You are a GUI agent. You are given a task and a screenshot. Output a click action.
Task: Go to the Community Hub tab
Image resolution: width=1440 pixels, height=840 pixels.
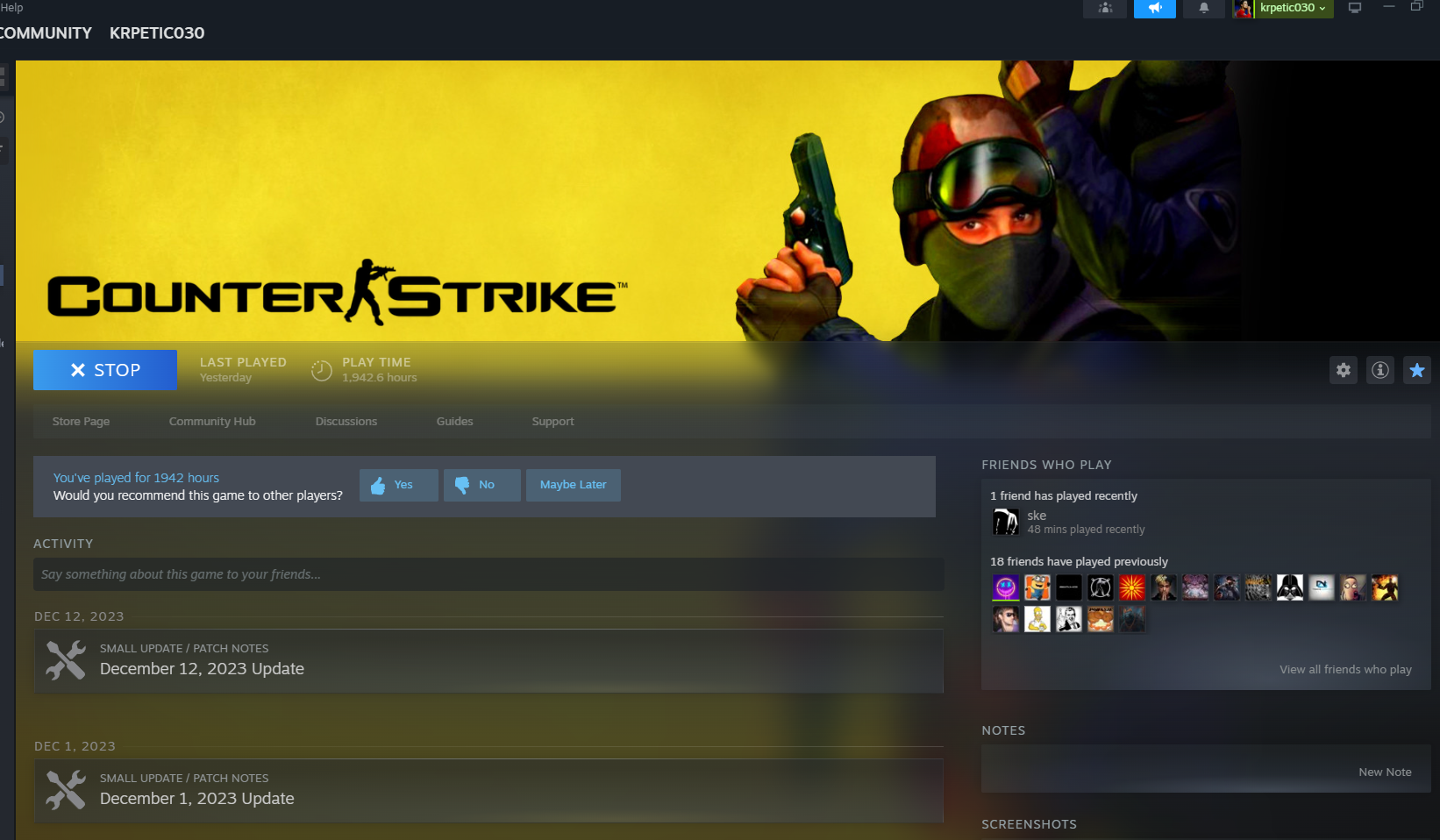(x=212, y=422)
